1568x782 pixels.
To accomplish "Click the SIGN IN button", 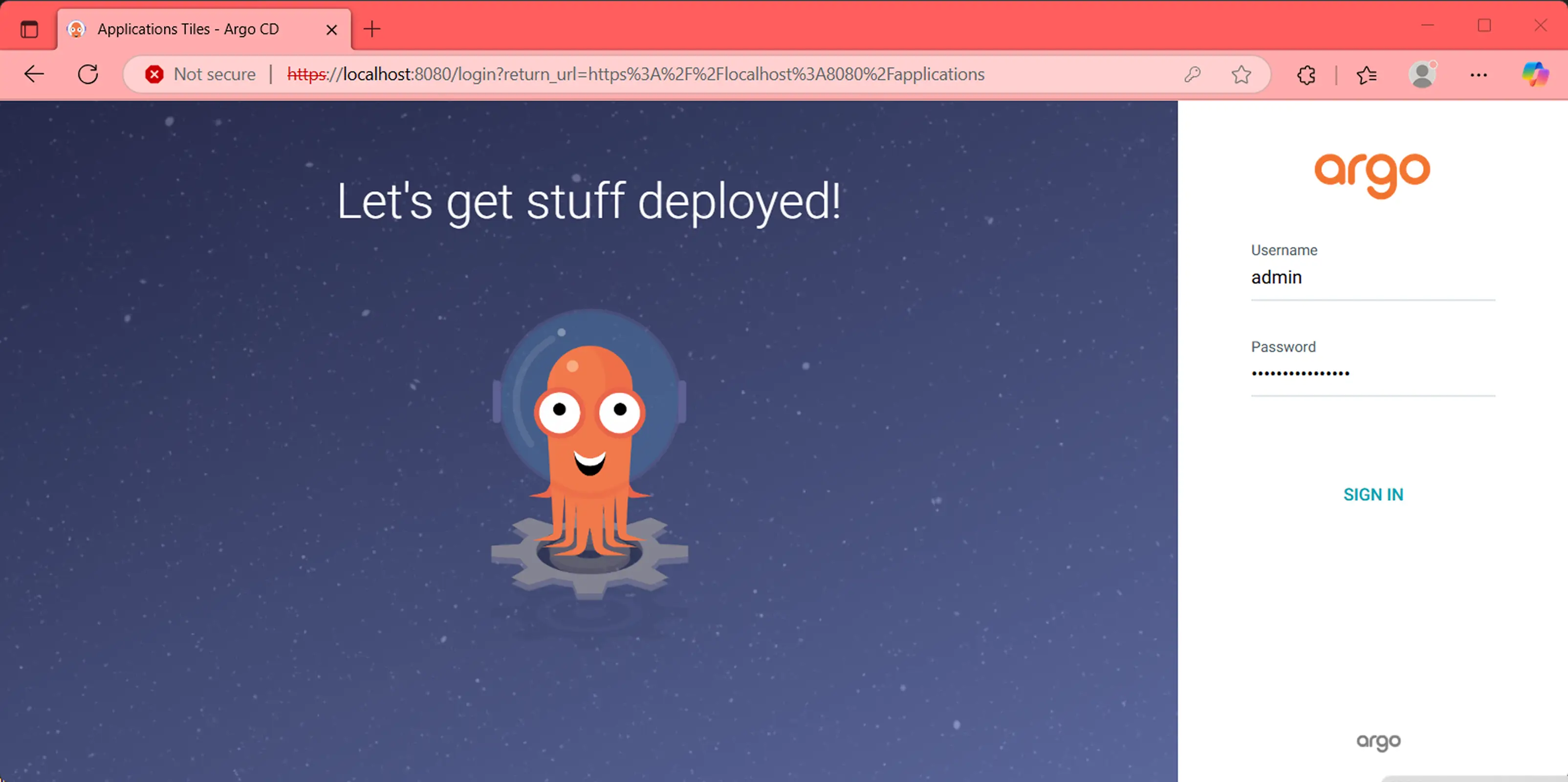I will coord(1373,494).
